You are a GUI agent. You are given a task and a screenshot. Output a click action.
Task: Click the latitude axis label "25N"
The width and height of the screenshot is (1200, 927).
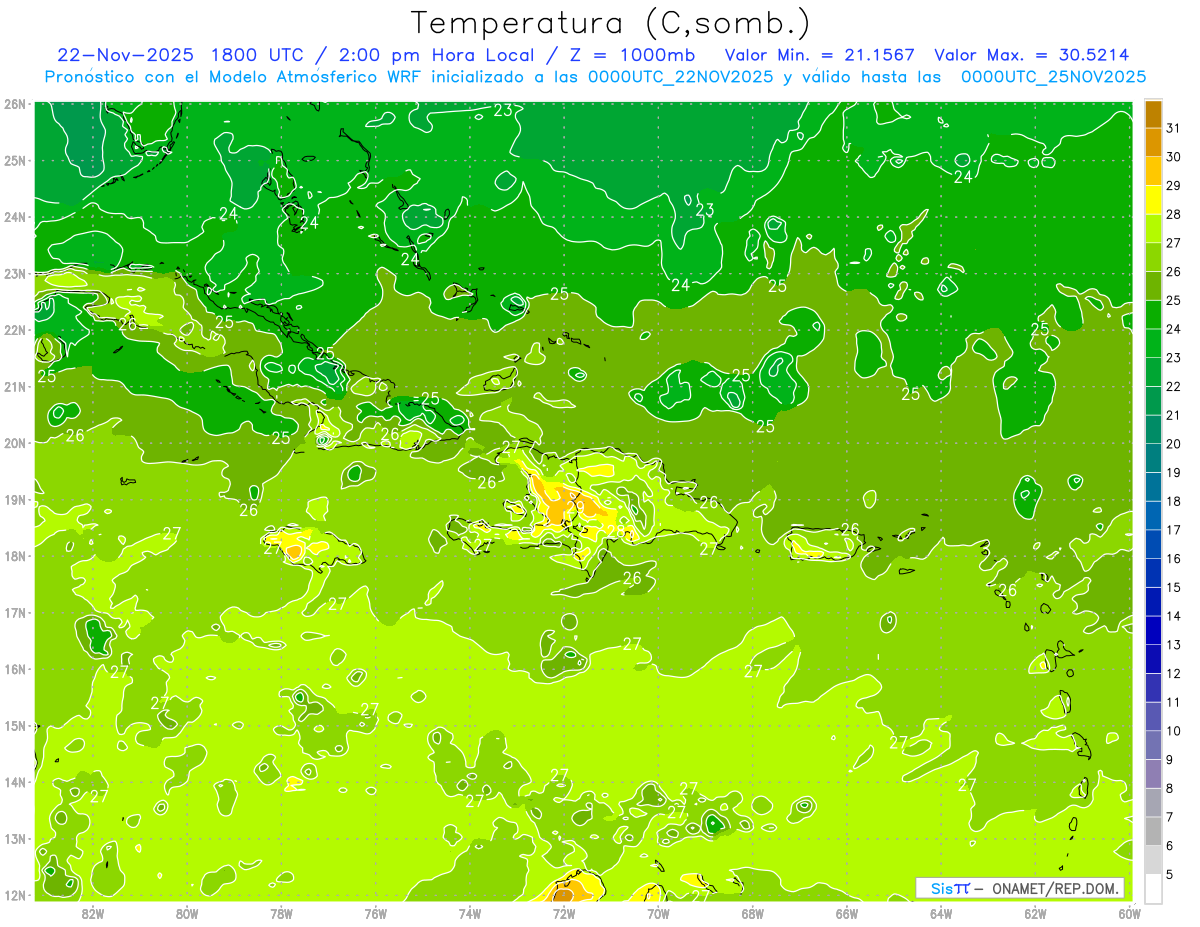[15, 160]
